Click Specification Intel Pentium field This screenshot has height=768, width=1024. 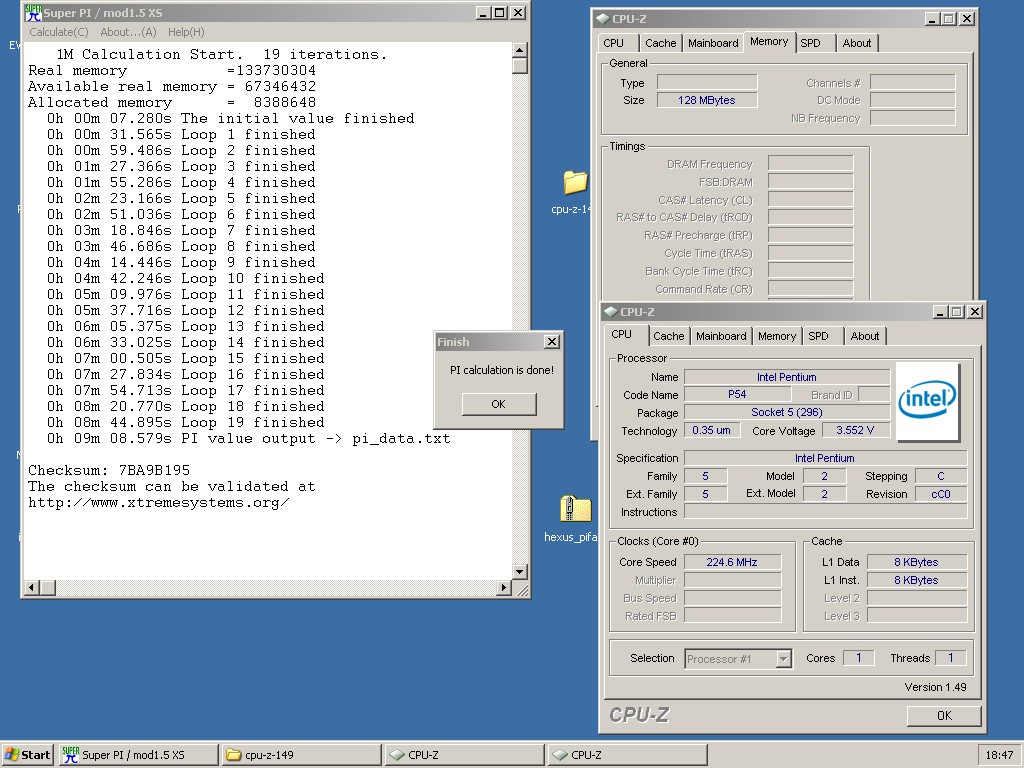825,458
